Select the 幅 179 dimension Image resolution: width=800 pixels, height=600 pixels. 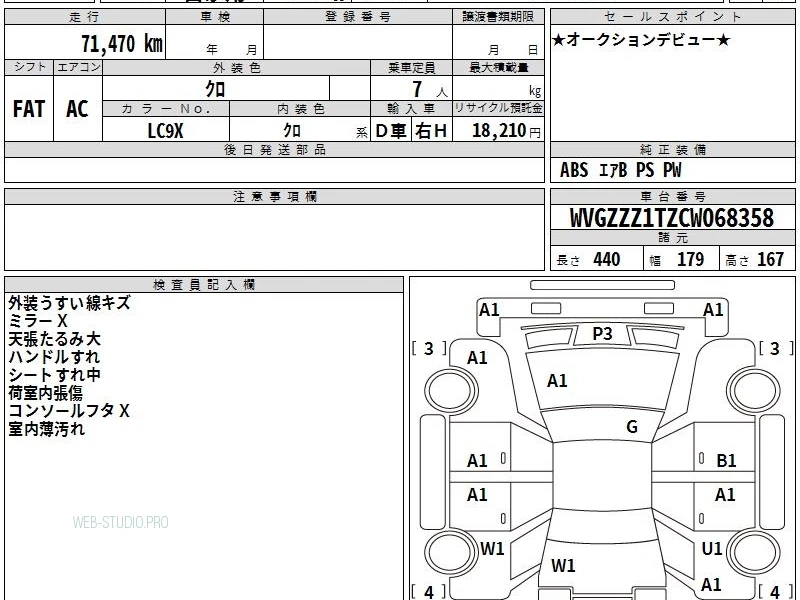pyautogui.click(x=677, y=259)
